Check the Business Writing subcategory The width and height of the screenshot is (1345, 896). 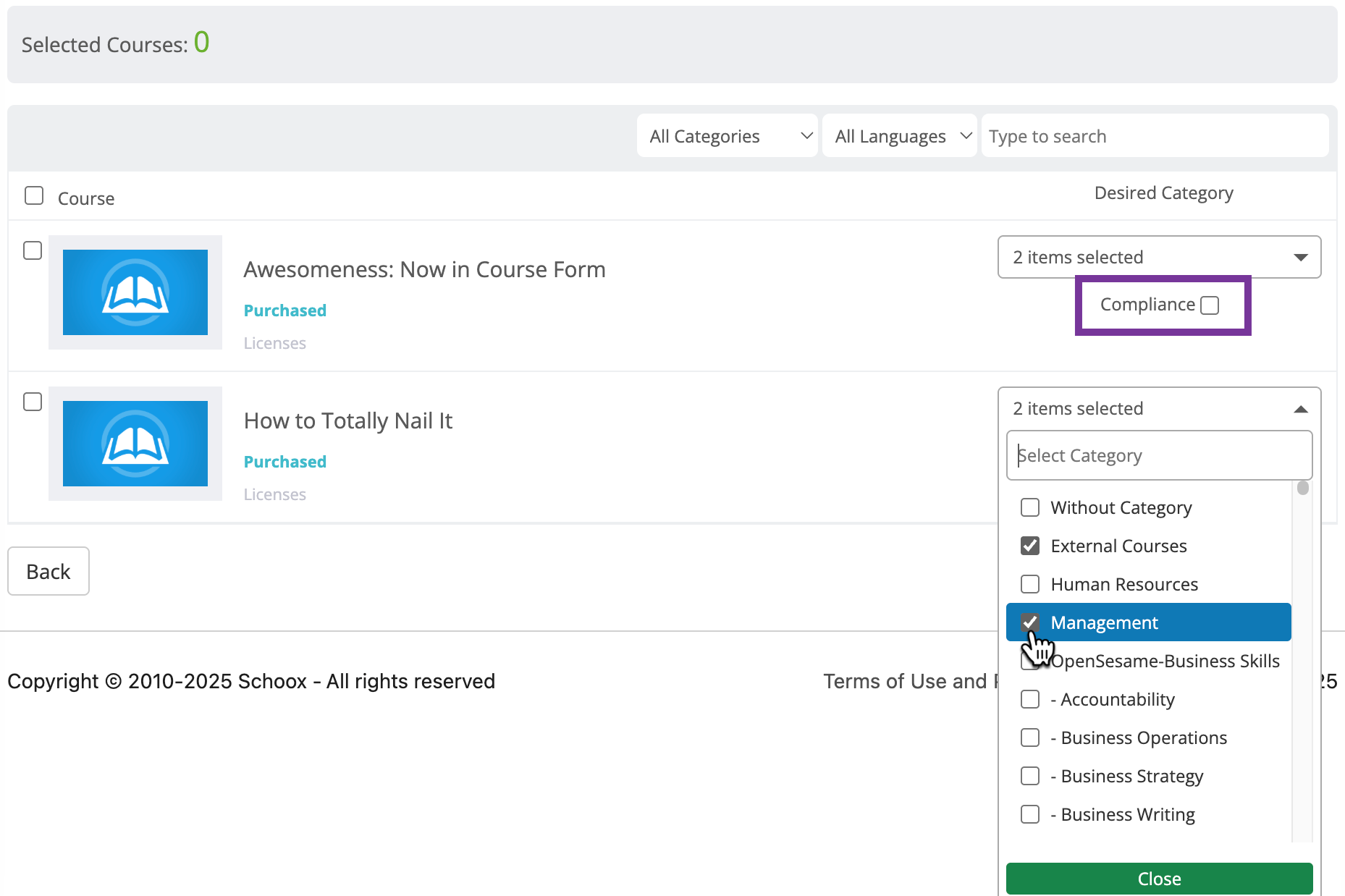[1030, 814]
